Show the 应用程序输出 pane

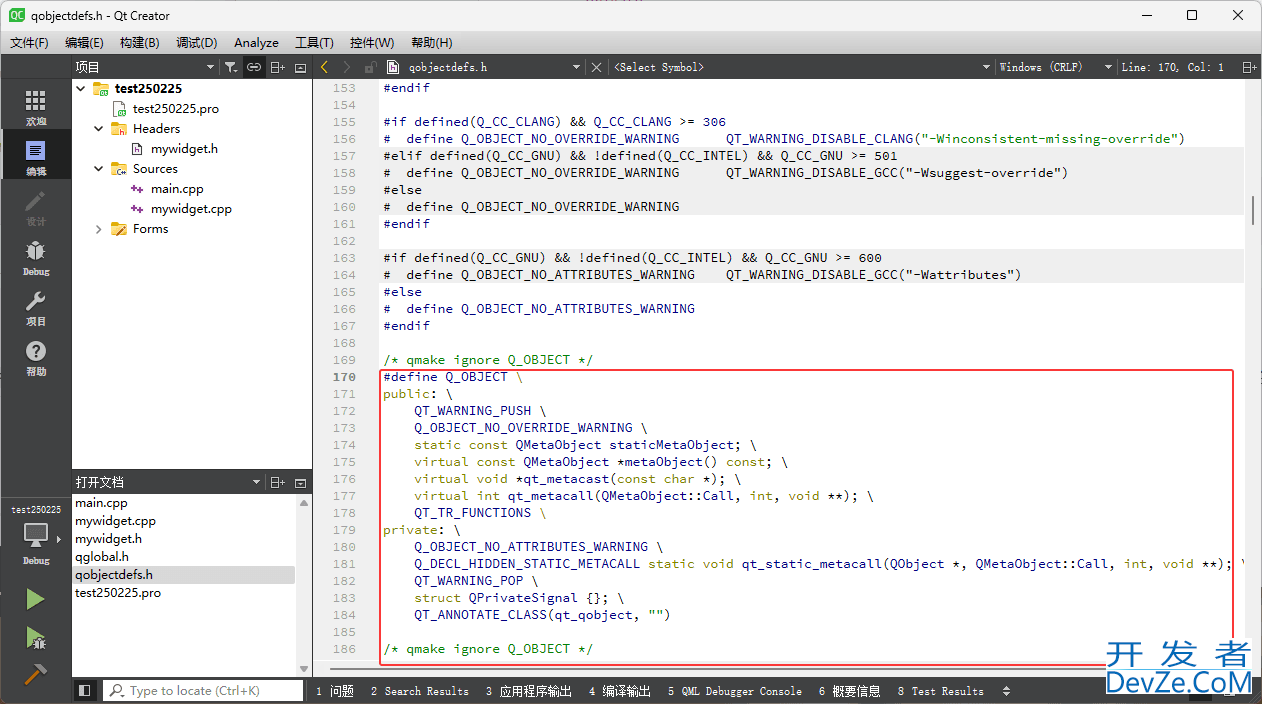[x=529, y=691]
